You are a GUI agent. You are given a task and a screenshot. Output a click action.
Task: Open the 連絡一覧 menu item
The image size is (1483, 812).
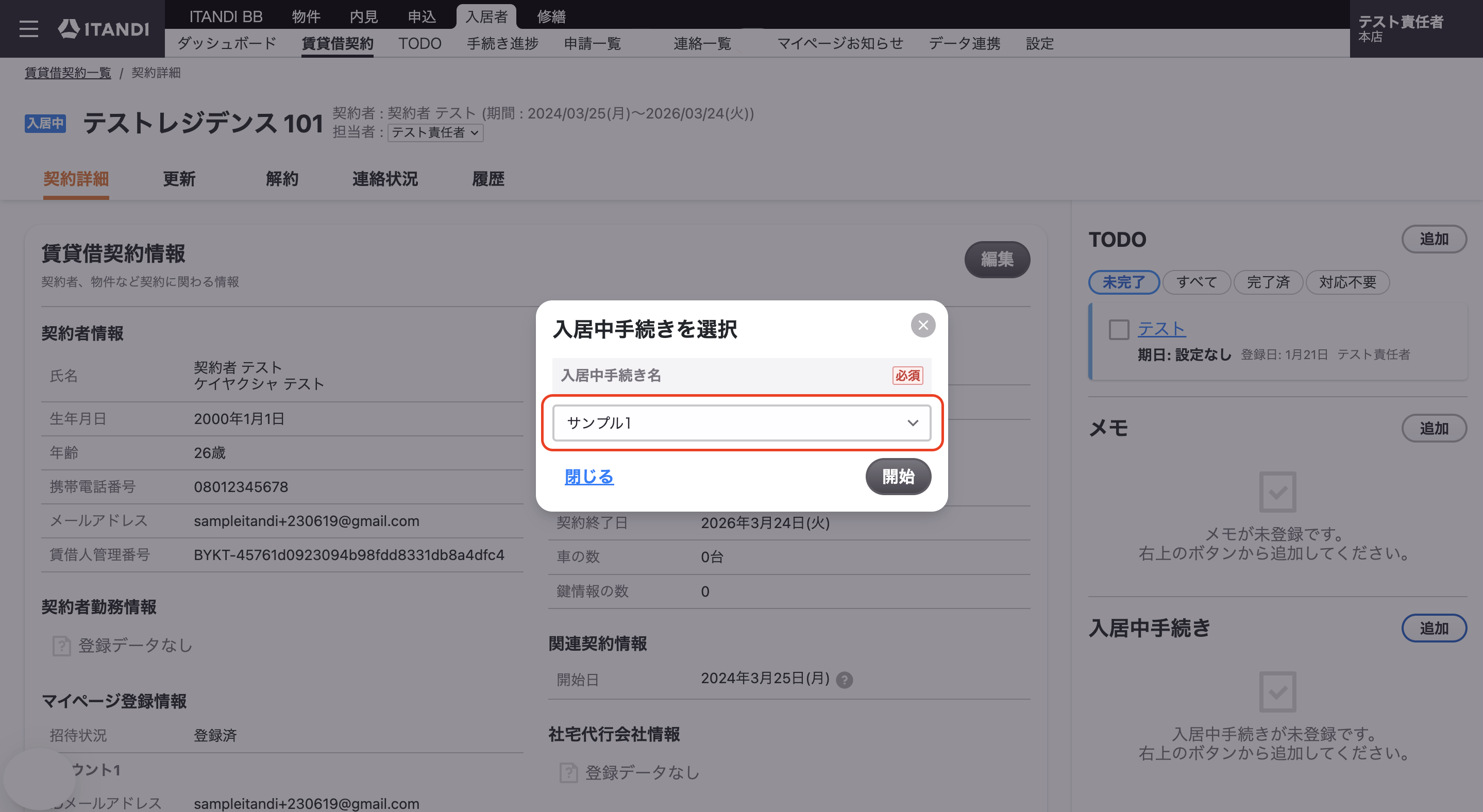click(702, 43)
